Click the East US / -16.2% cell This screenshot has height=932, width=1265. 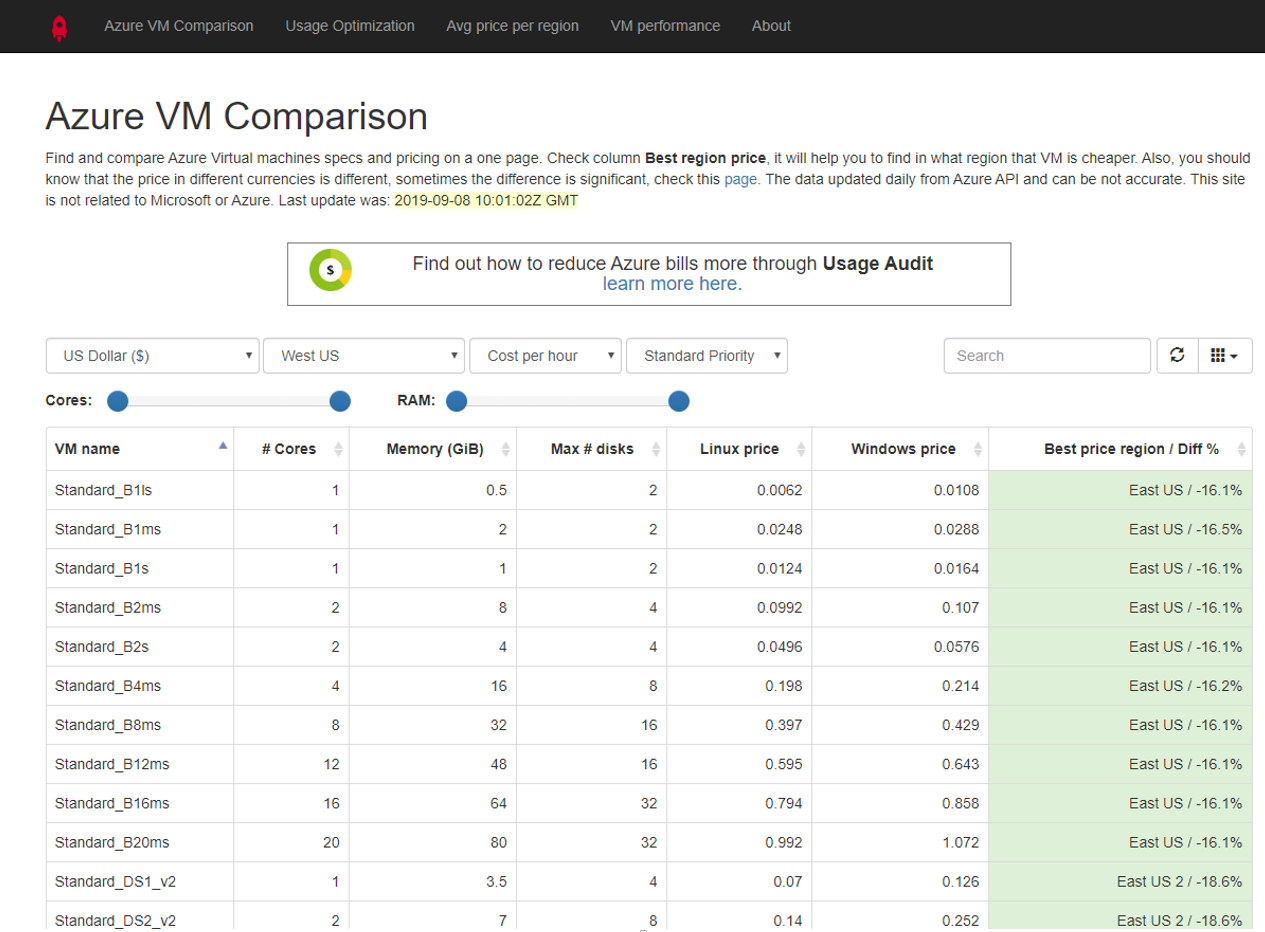tap(1120, 685)
